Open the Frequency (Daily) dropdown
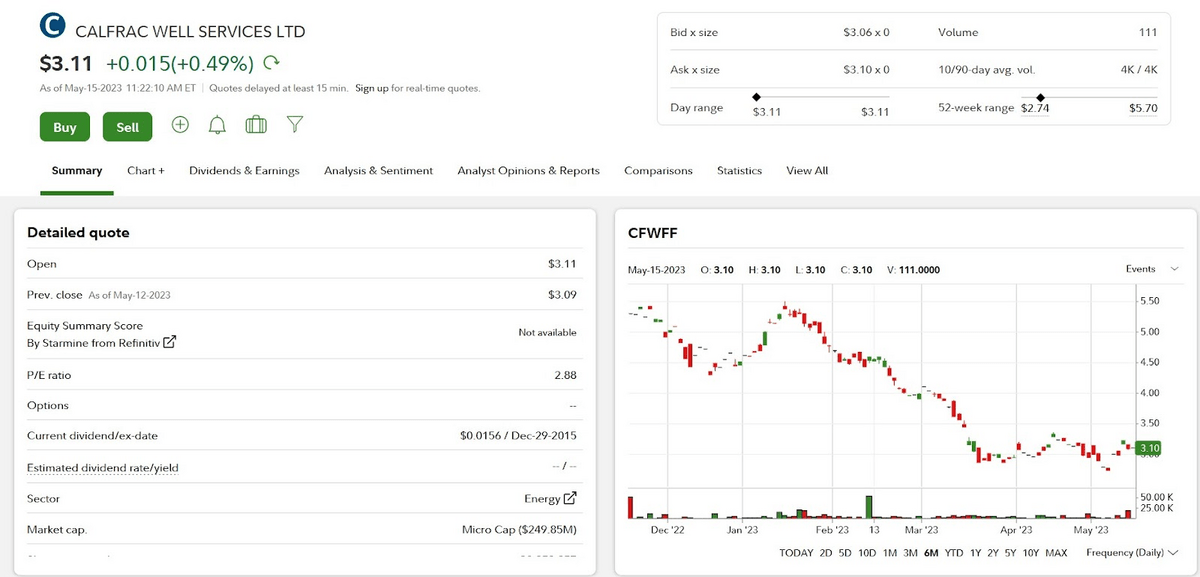The image size is (1200, 577). click(x=1132, y=553)
